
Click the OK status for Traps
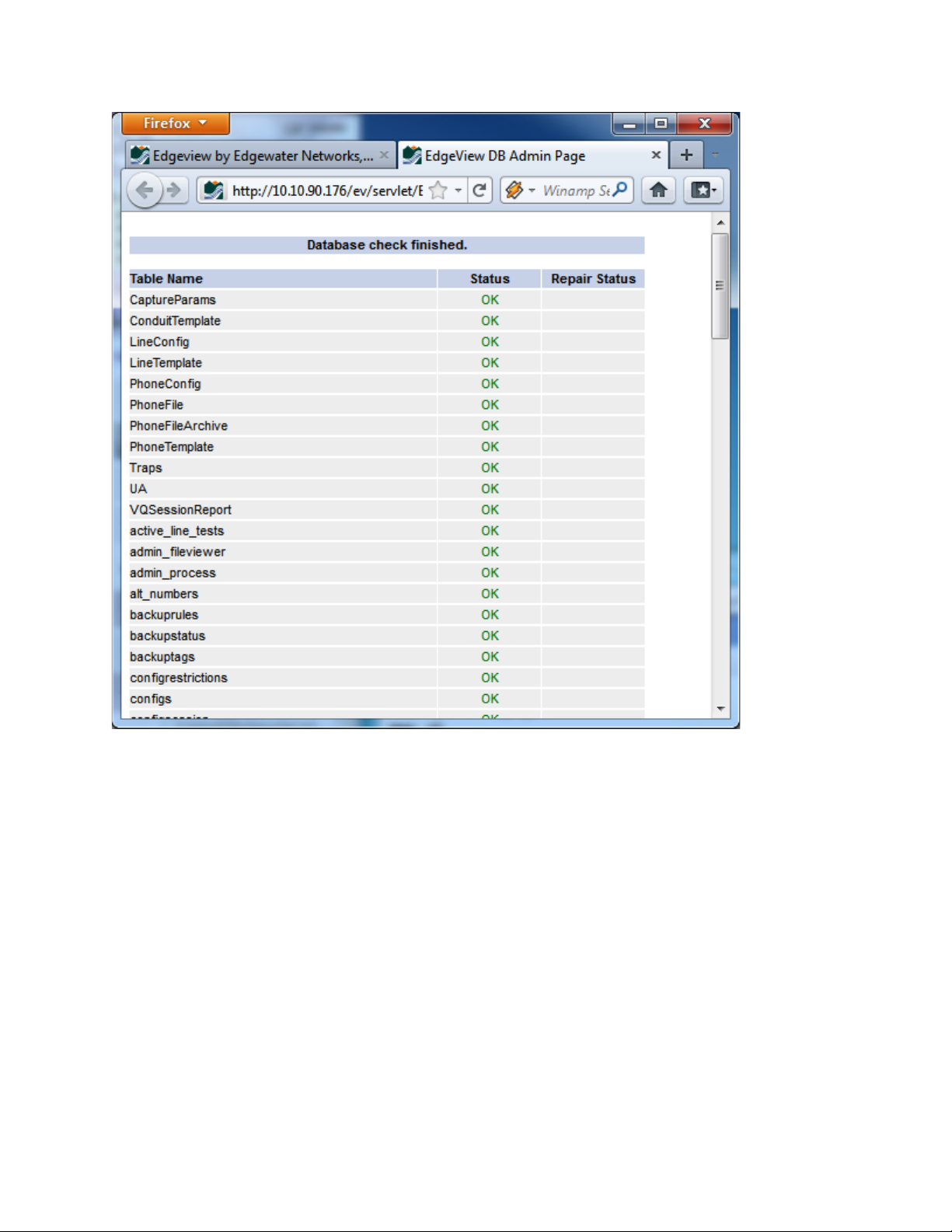tap(490, 468)
